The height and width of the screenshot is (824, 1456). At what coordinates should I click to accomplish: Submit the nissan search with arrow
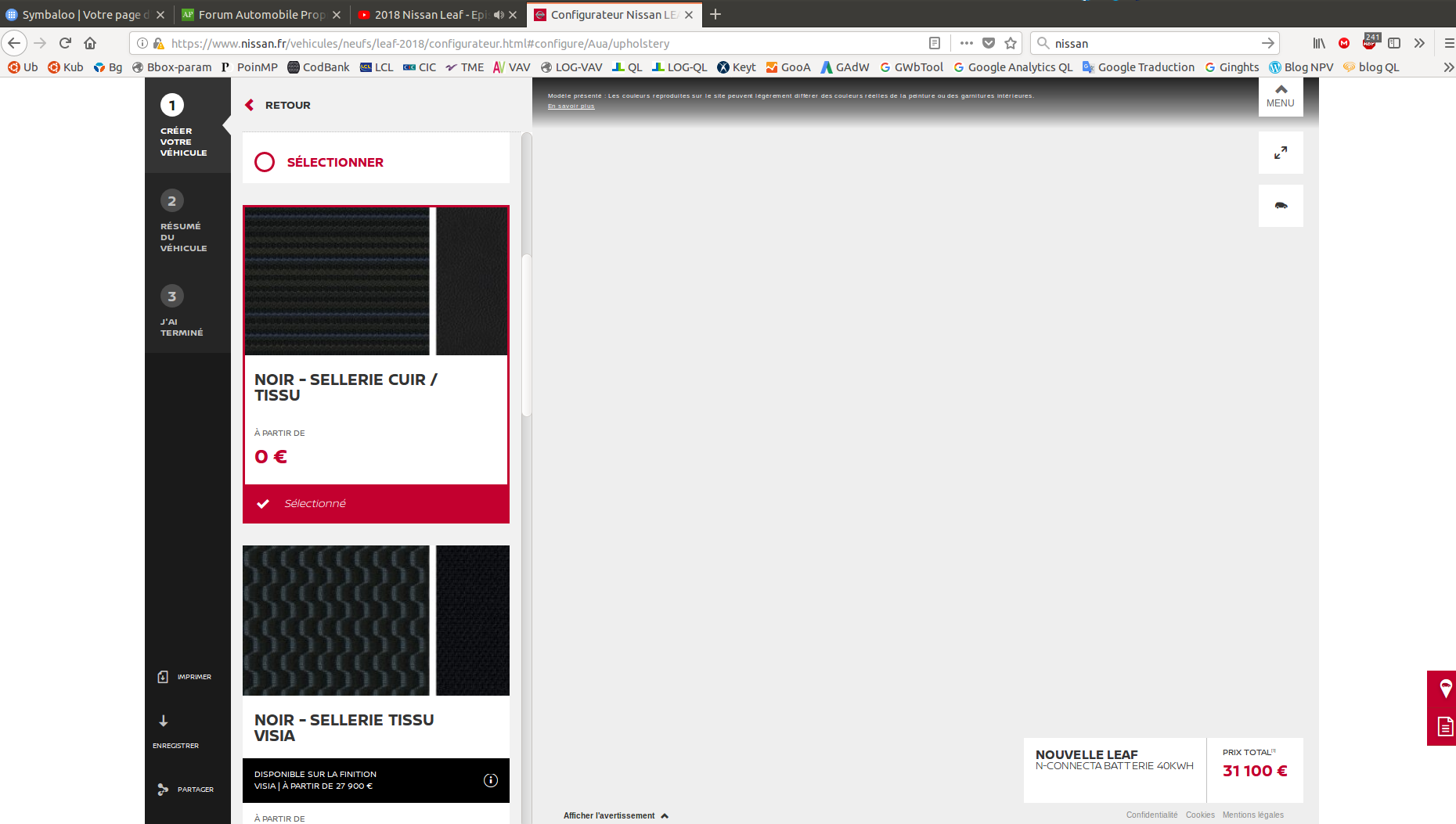pos(1268,43)
